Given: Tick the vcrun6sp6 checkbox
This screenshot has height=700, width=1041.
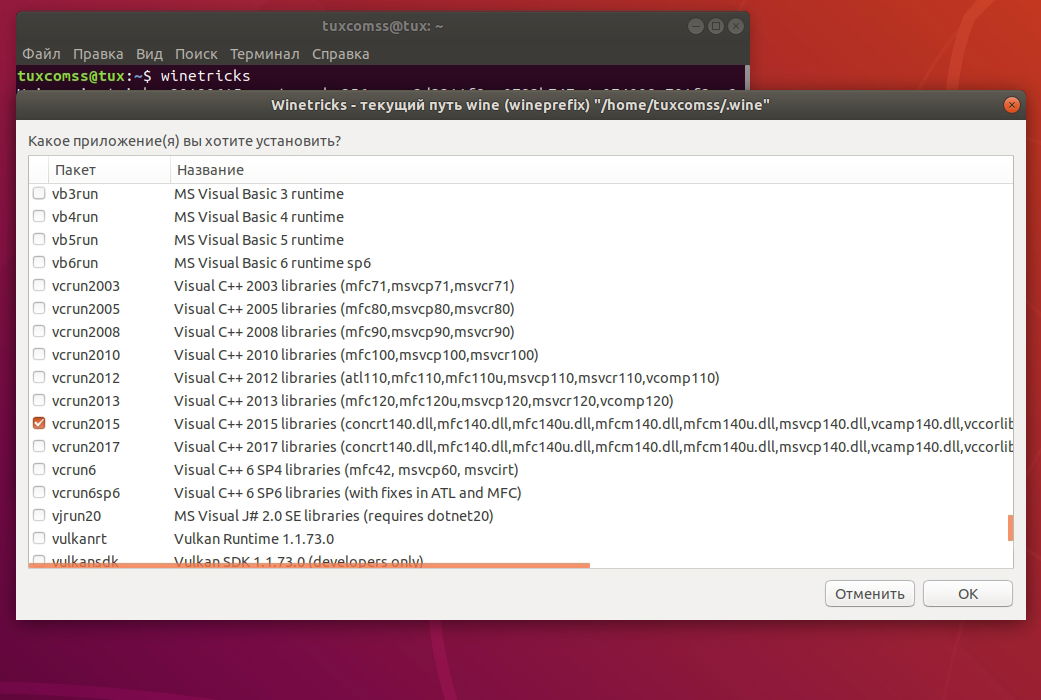Looking at the screenshot, I should (39, 492).
